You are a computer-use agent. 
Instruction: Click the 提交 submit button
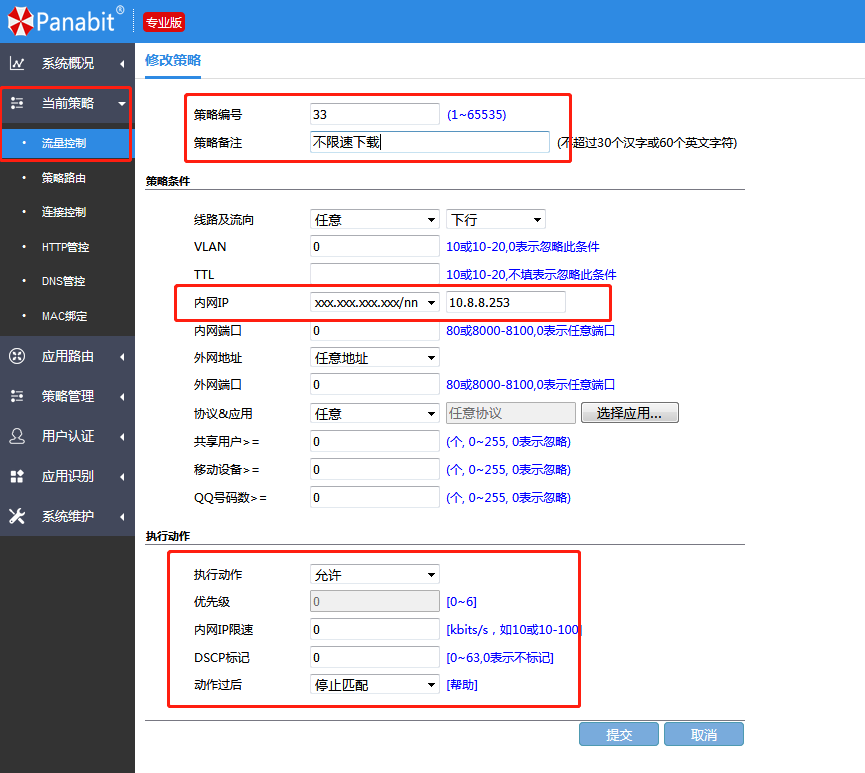pyautogui.click(x=619, y=734)
